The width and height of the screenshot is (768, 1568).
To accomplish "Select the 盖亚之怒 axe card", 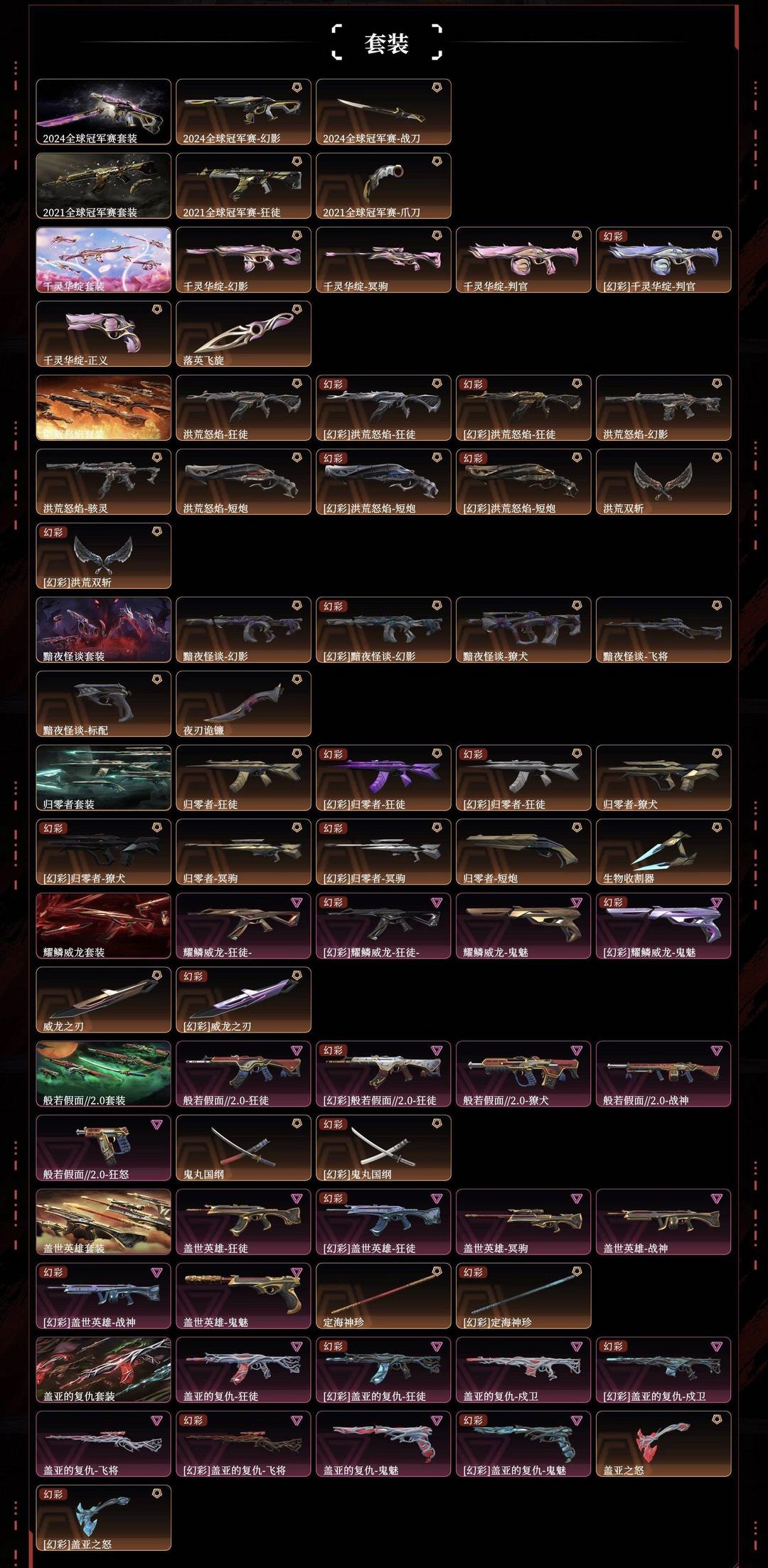I will click(x=663, y=1443).
